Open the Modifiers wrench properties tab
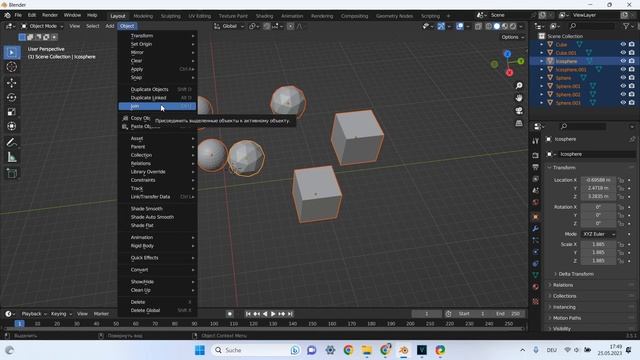The height and width of the screenshot is (360, 640). [536, 229]
